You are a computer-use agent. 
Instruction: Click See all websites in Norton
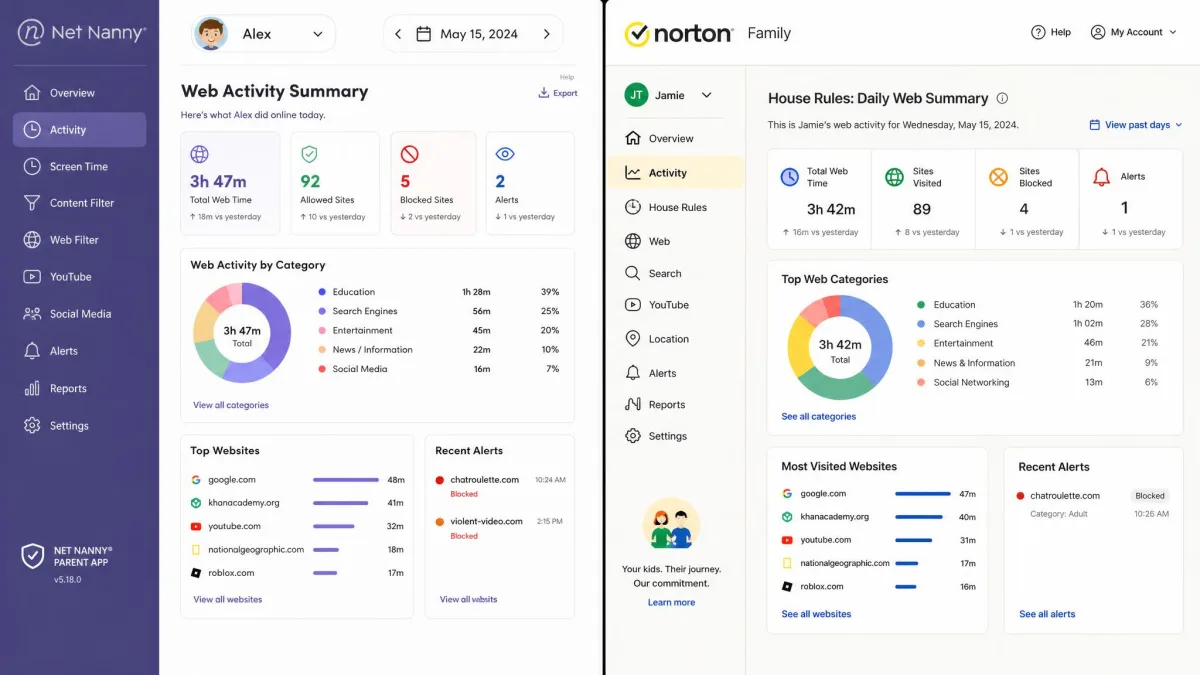[x=816, y=614]
